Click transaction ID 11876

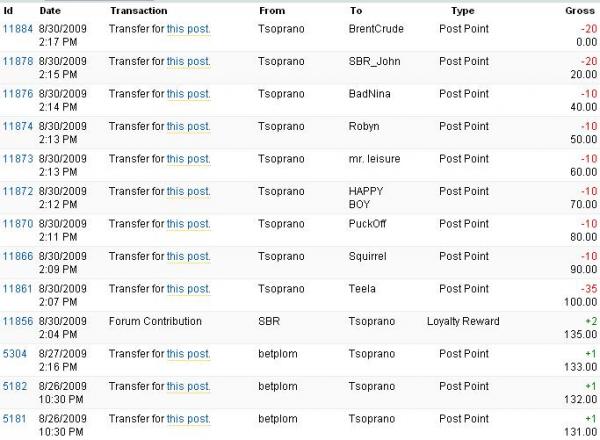point(17,93)
